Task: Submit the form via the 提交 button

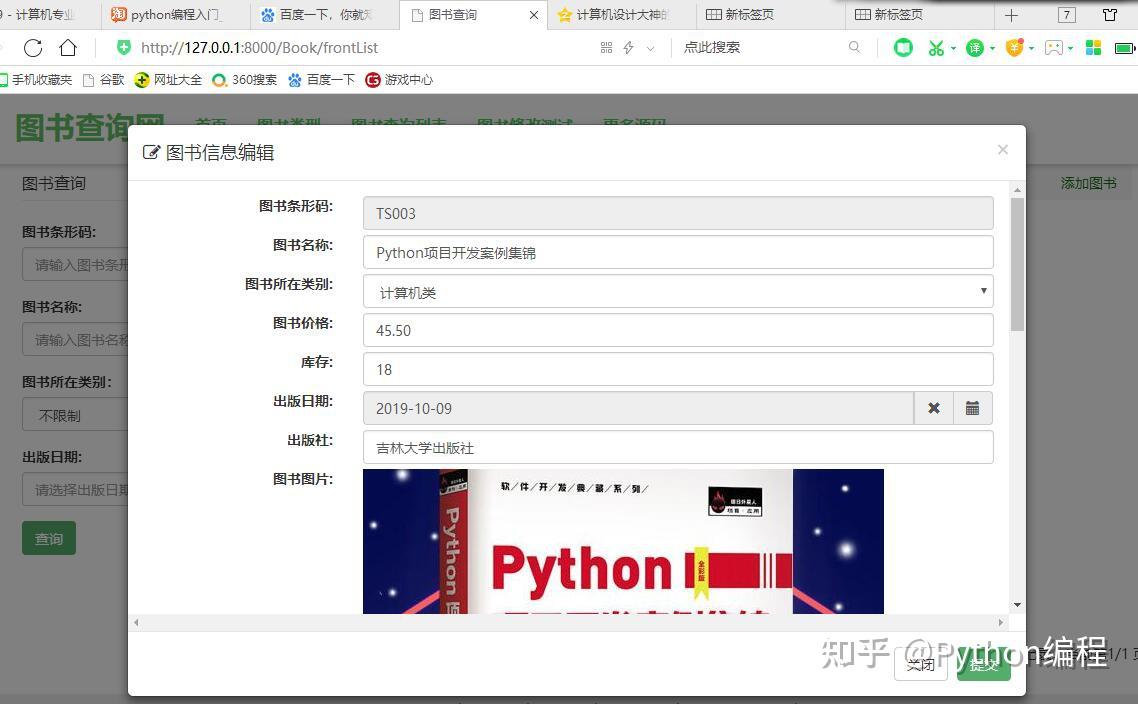Action: (982, 664)
